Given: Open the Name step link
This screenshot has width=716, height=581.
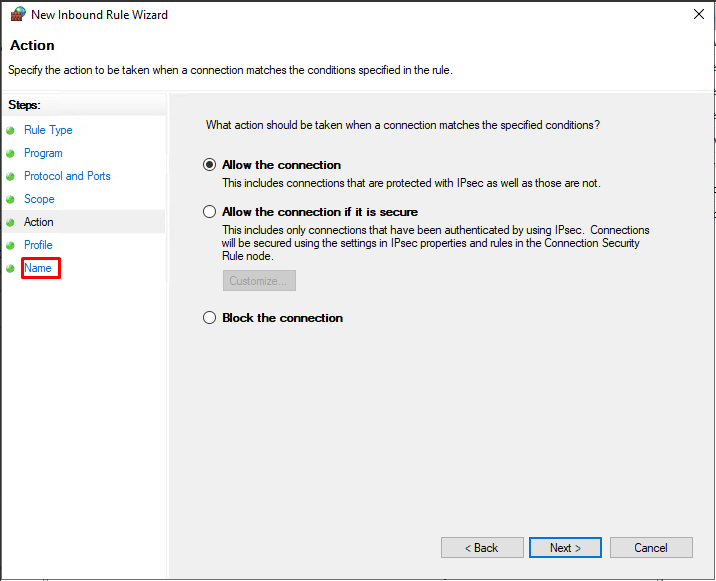Looking at the screenshot, I should (x=37, y=268).
